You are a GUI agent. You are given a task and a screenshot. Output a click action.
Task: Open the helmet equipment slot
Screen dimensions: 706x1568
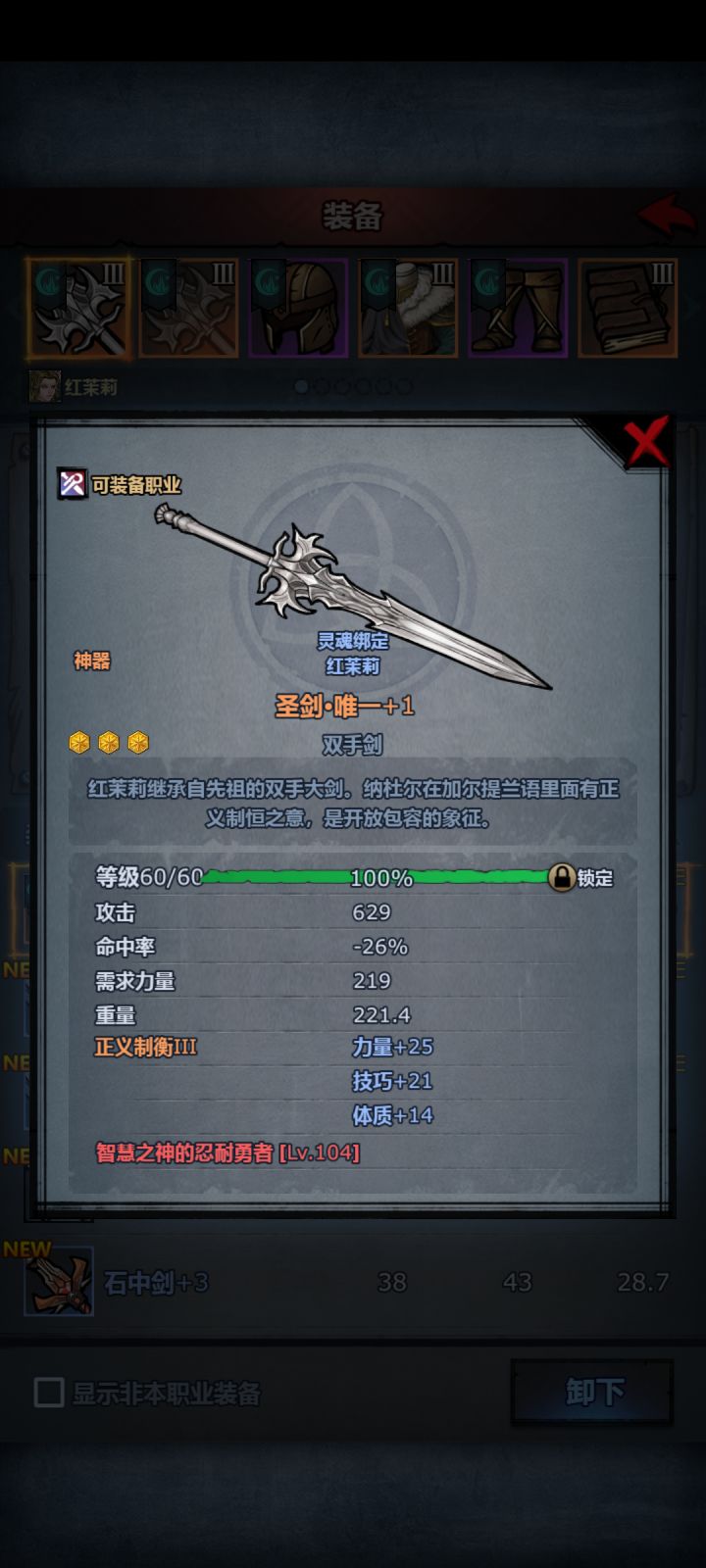click(299, 308)
